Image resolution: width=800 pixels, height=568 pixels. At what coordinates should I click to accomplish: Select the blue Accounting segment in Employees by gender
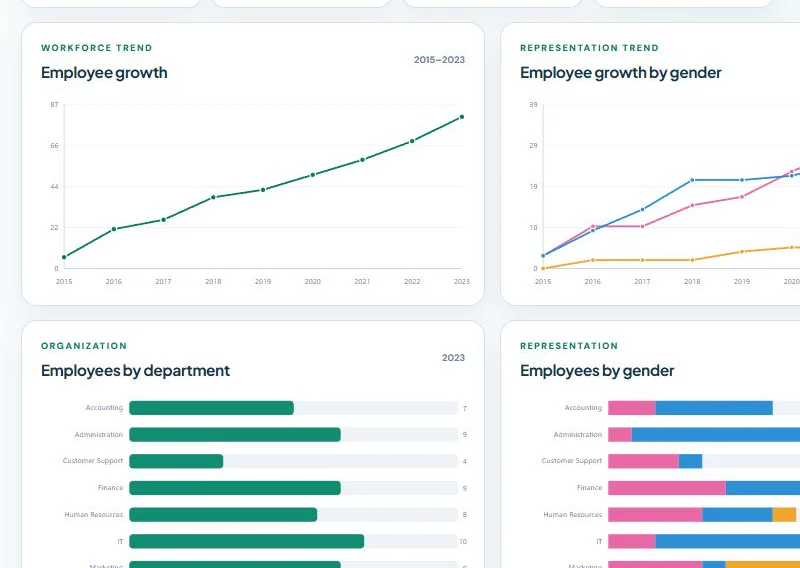[x=714, y=408]
